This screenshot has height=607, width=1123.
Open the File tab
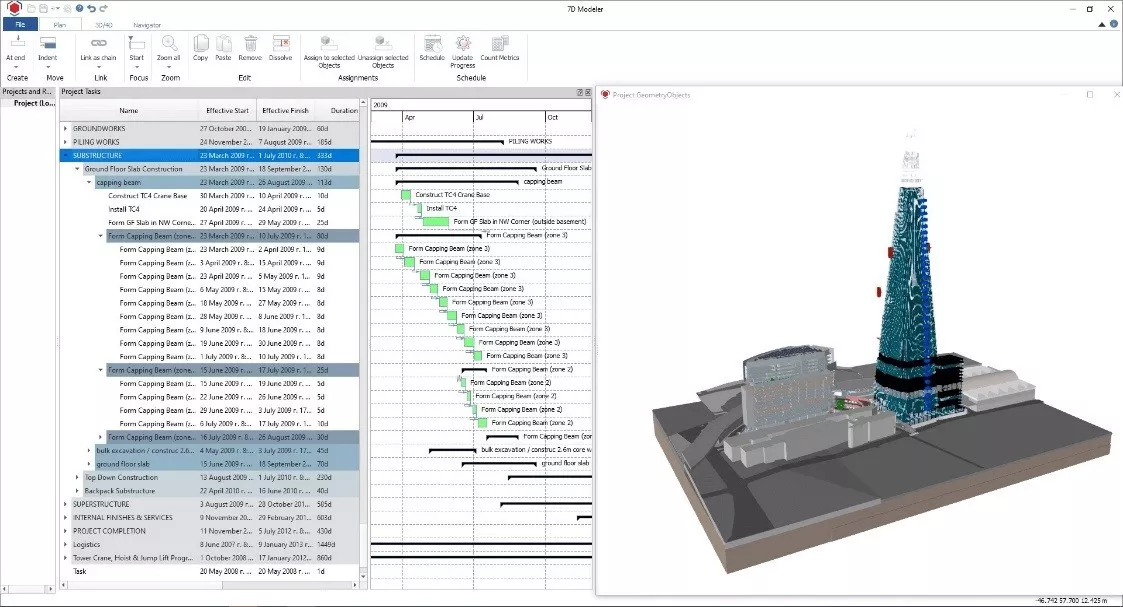click(x=19, y=24)
